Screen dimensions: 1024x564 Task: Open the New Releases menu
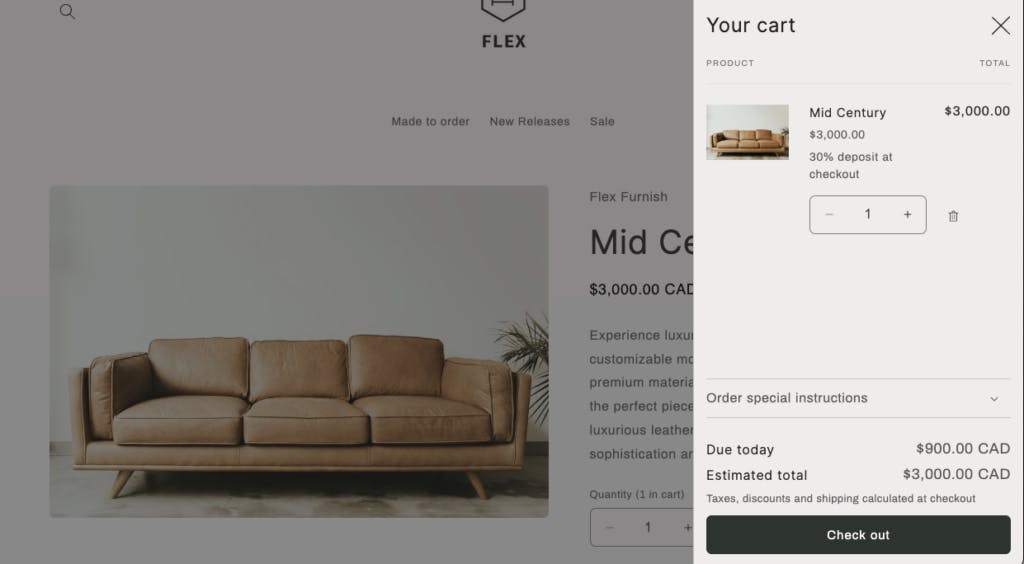click(530, 121)
